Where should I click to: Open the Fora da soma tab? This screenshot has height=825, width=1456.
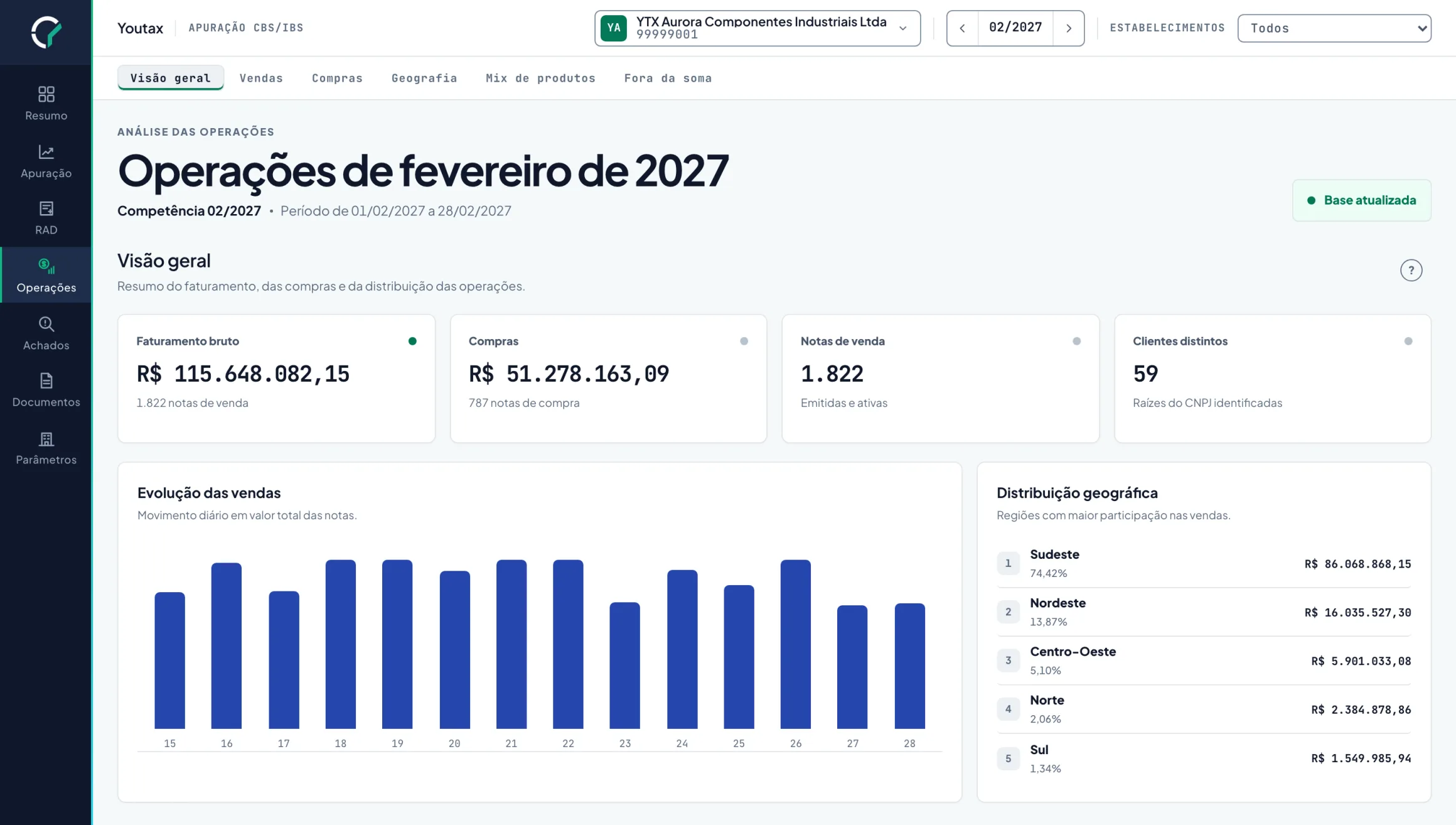668,78
